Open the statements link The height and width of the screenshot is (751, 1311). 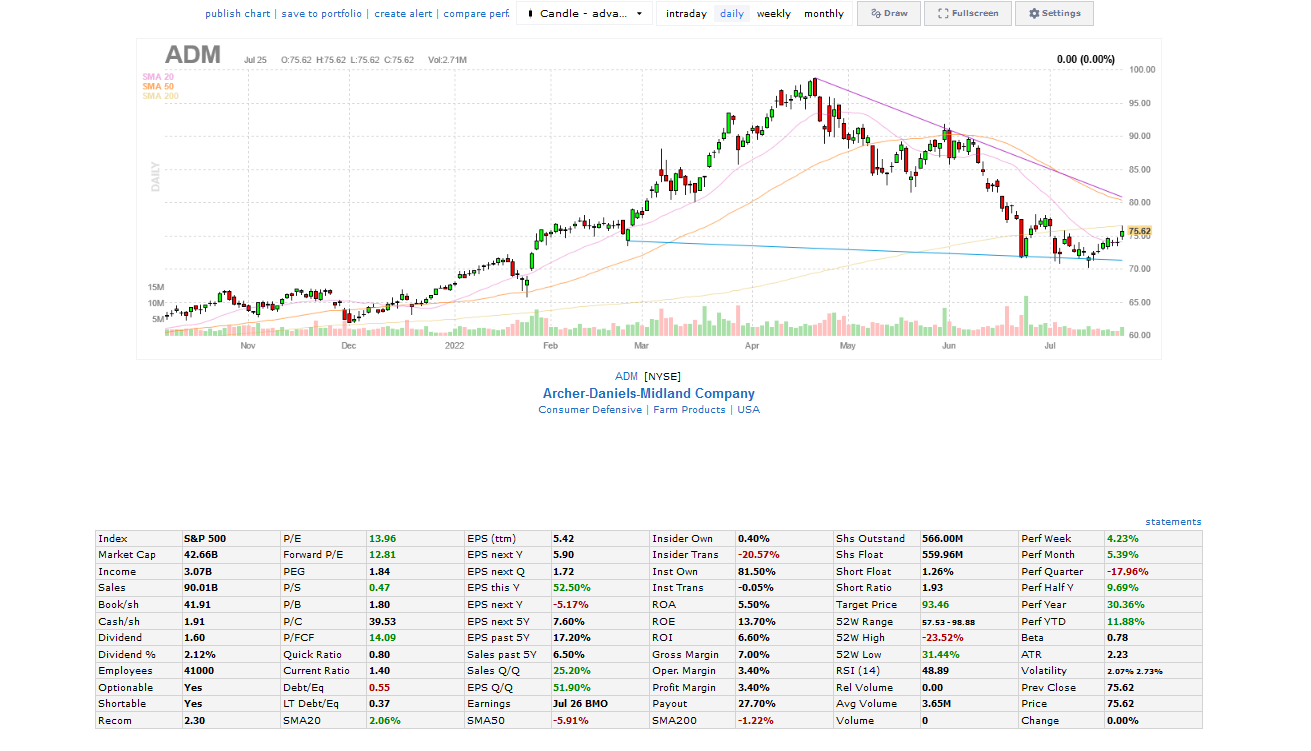point(1174,522)
